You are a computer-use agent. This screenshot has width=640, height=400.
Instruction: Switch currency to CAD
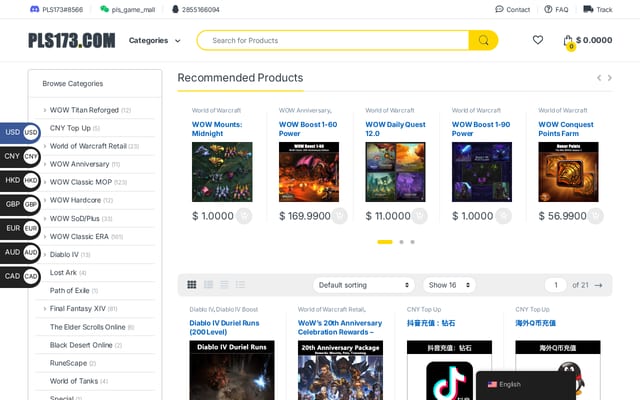point(20,276)
